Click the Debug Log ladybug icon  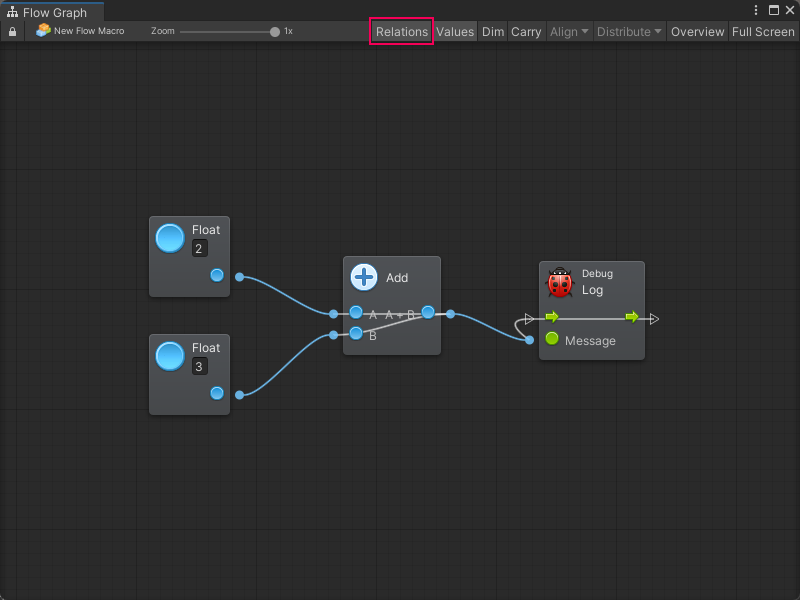point(560,283)
